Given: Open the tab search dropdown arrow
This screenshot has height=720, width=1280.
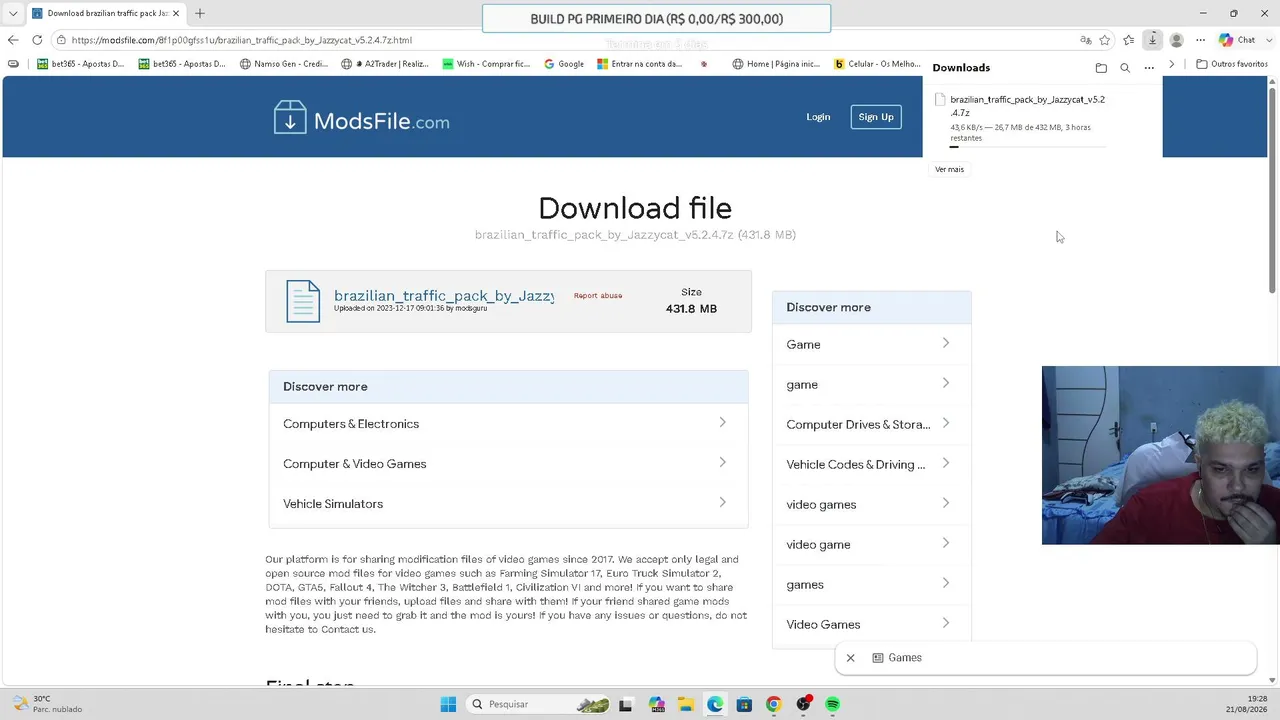Looking at the screenshot, I should coord(13,13).
